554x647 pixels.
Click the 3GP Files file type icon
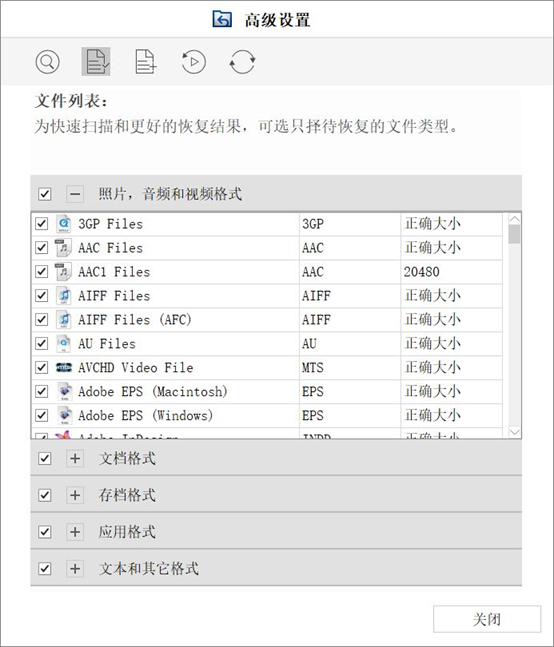tap(64, 224)
